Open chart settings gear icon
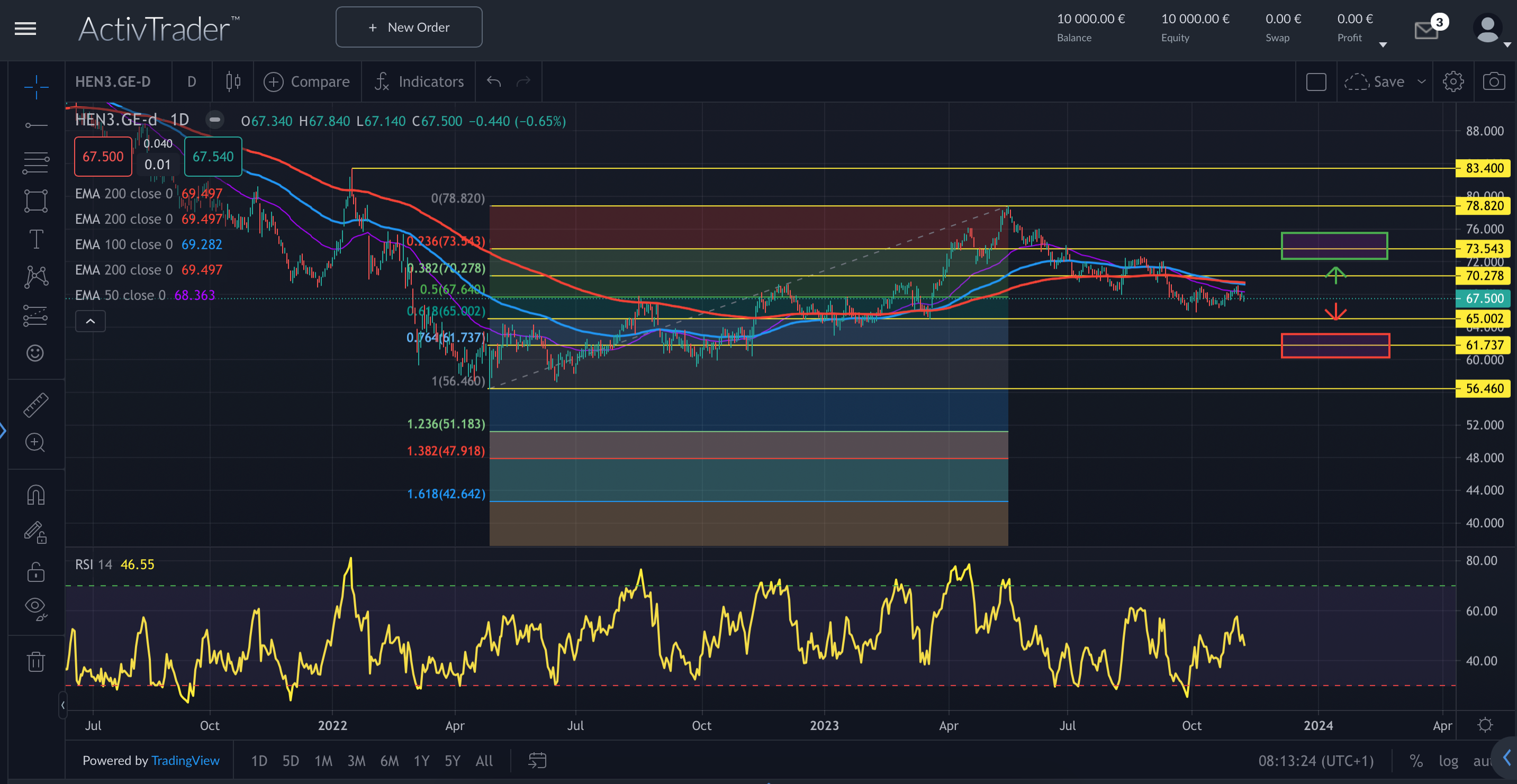The width and height of the screenshot is (1517, 784). [1453, 81]
